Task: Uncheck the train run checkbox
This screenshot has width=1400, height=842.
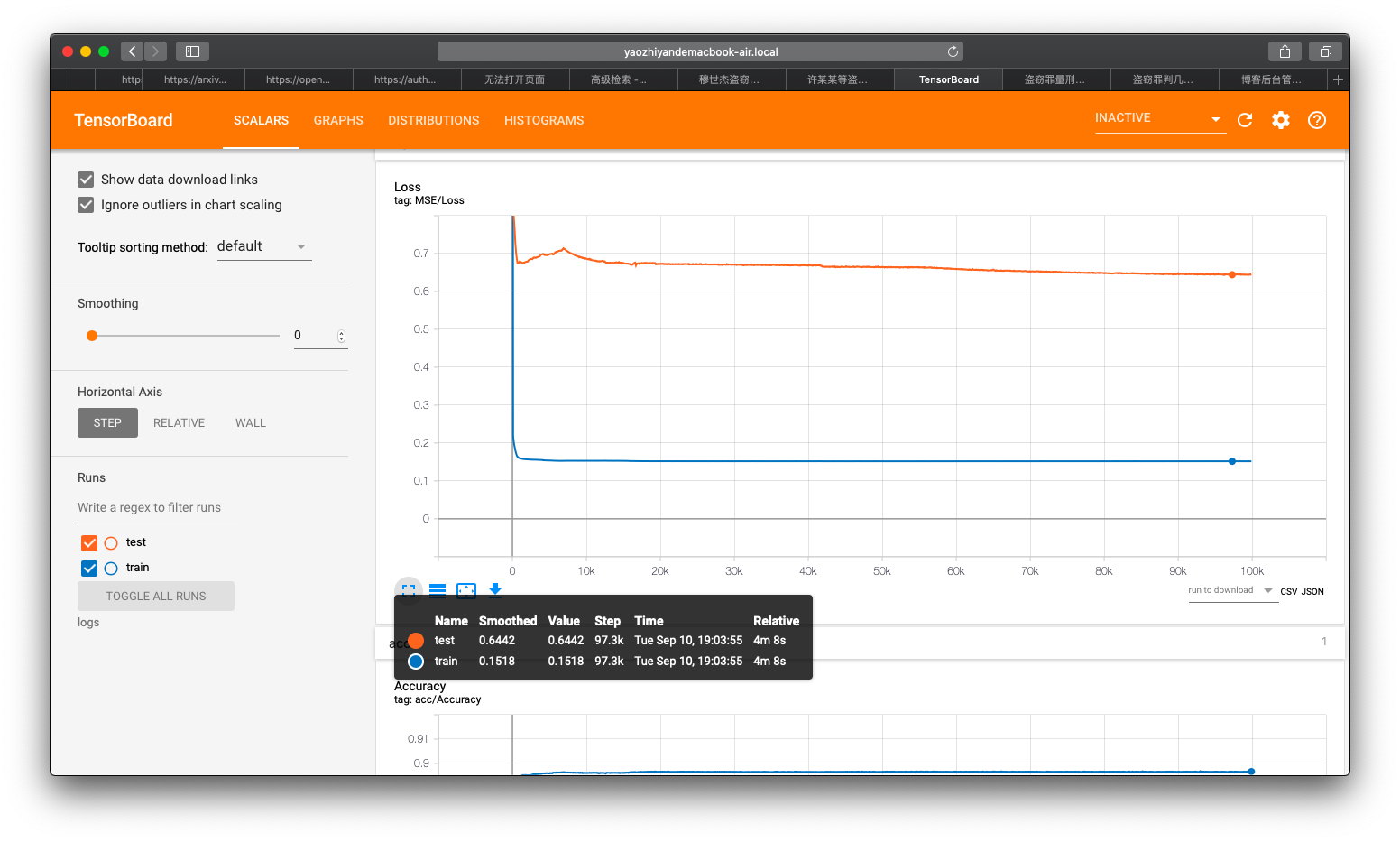Action: (x=89, y=569)
